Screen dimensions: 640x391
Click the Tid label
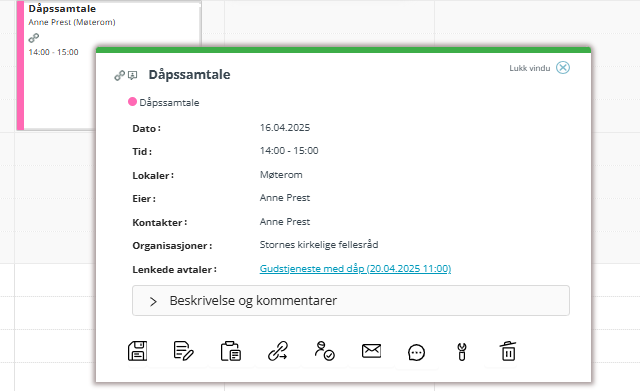[142, 152]
